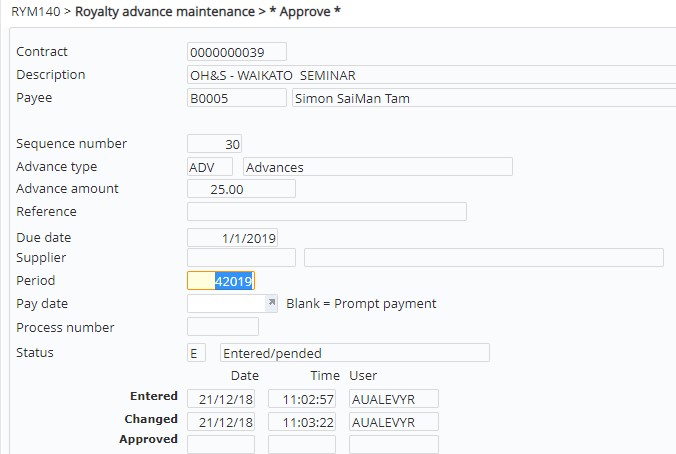
Task: Select the Payee code field B0005
Action: coord(237,98)
